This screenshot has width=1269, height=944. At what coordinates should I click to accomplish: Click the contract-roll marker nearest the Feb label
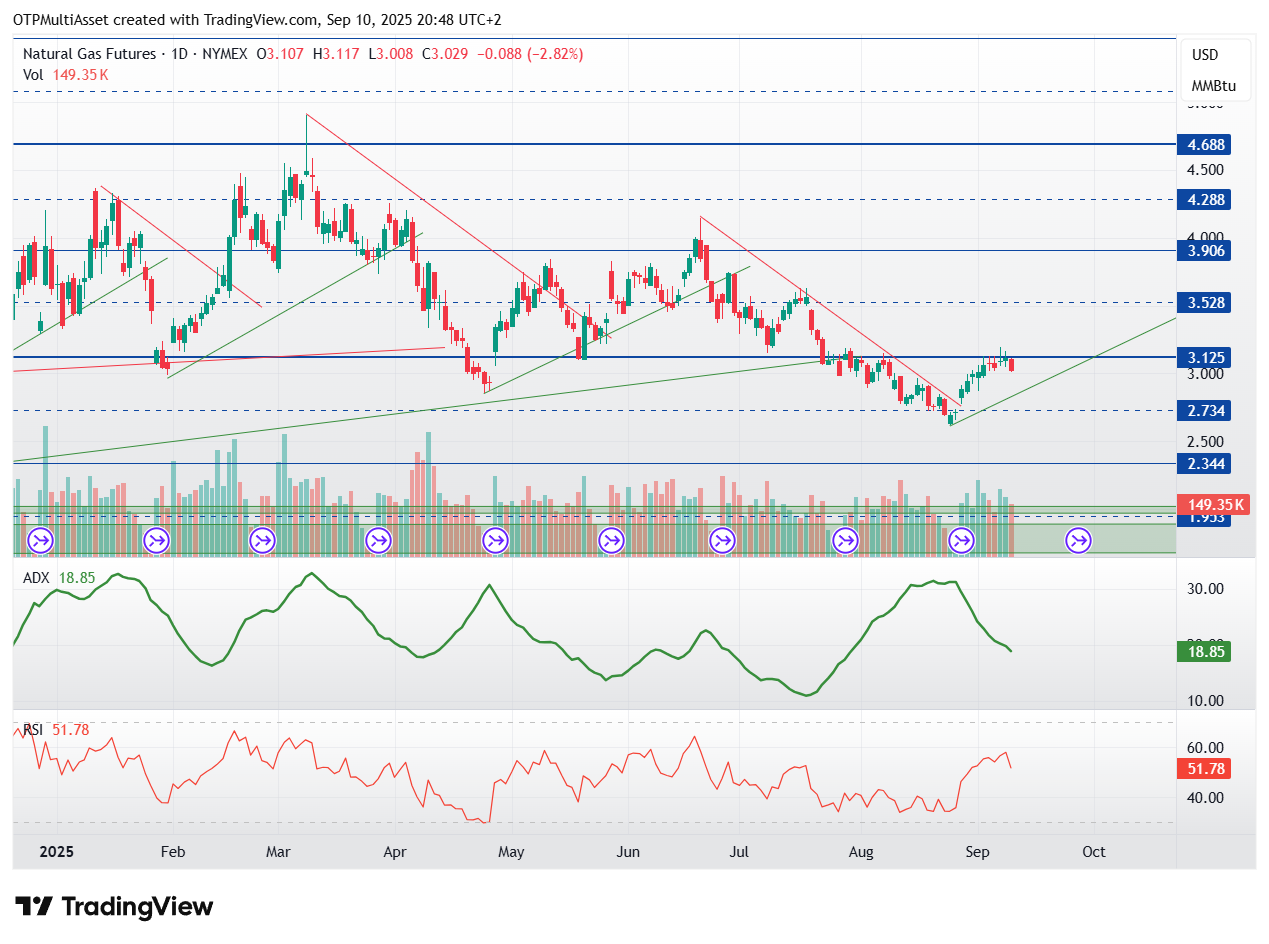156,541
